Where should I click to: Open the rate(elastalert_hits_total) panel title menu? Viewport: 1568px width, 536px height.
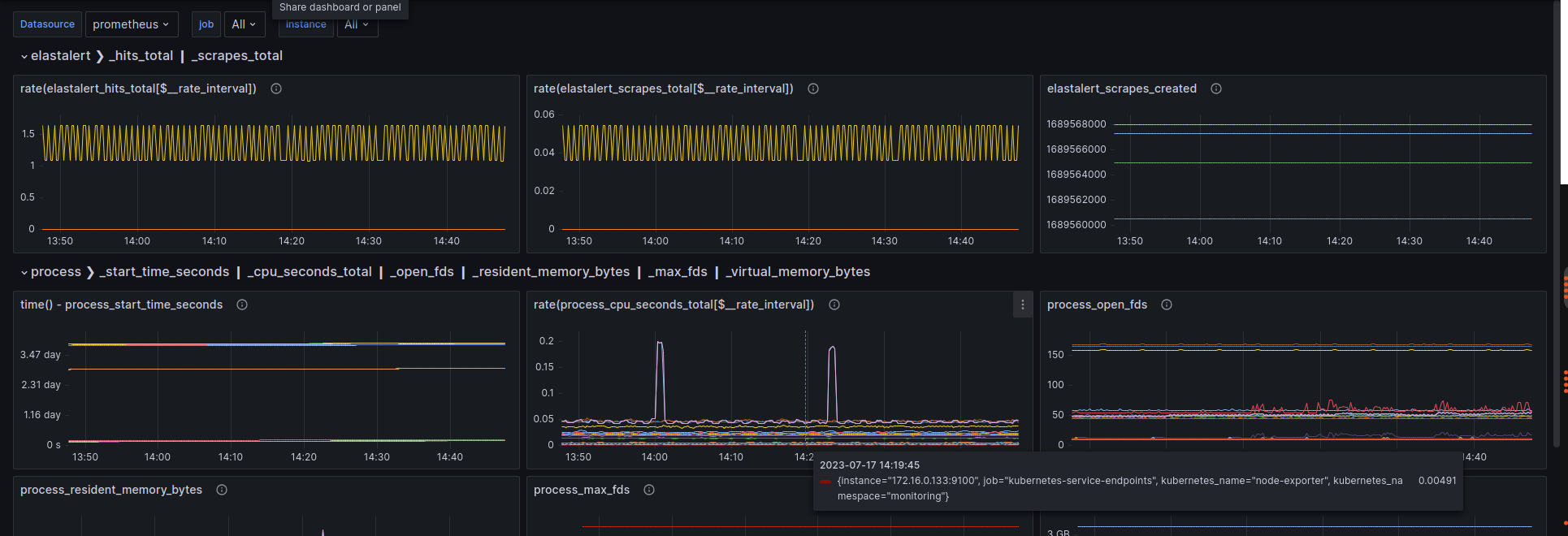tap(138, 89)
